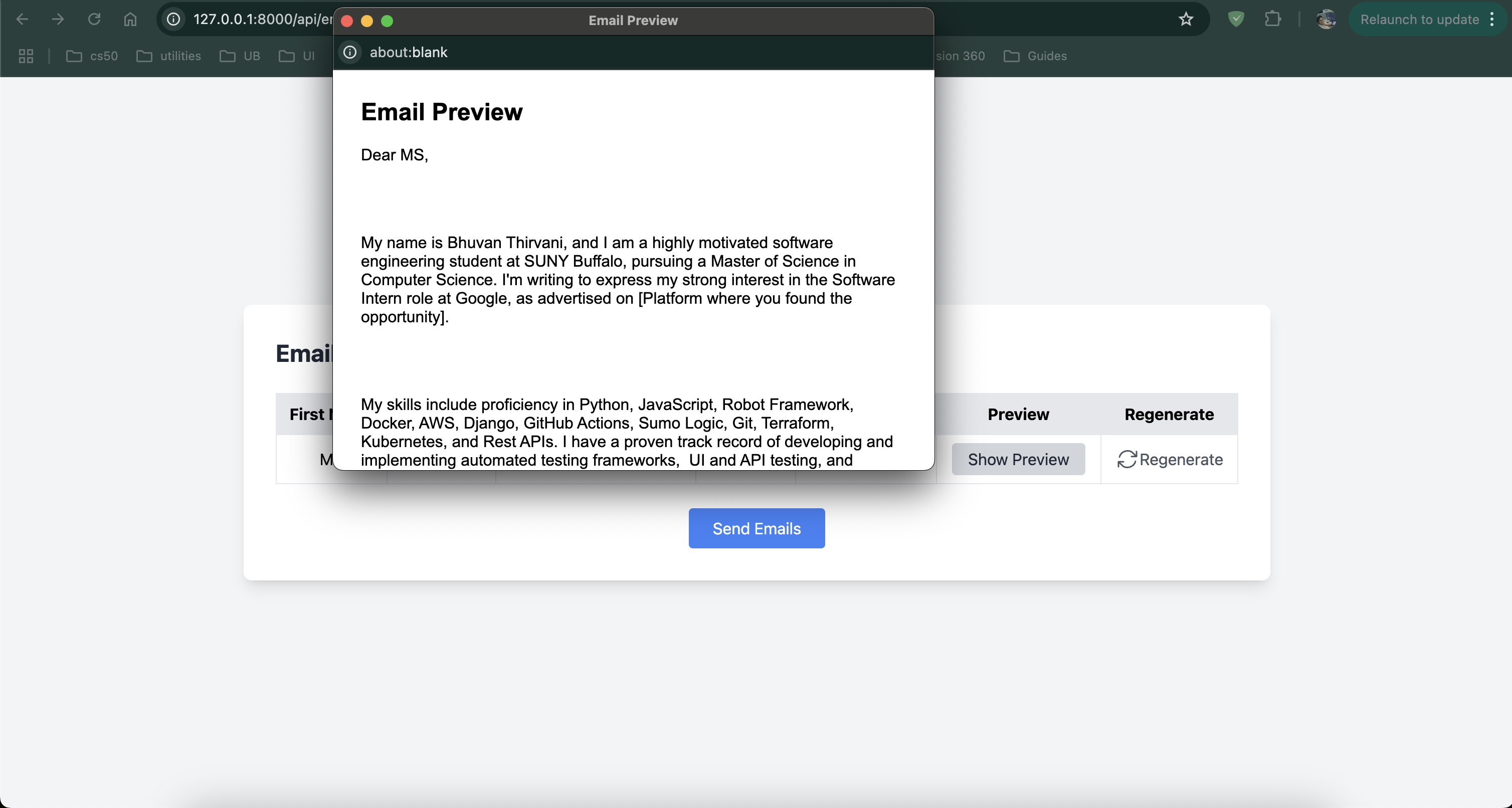This screenshot has height=808, width=1512.
Task: Click the browser back arrow
Action: (x=22, y=20)
